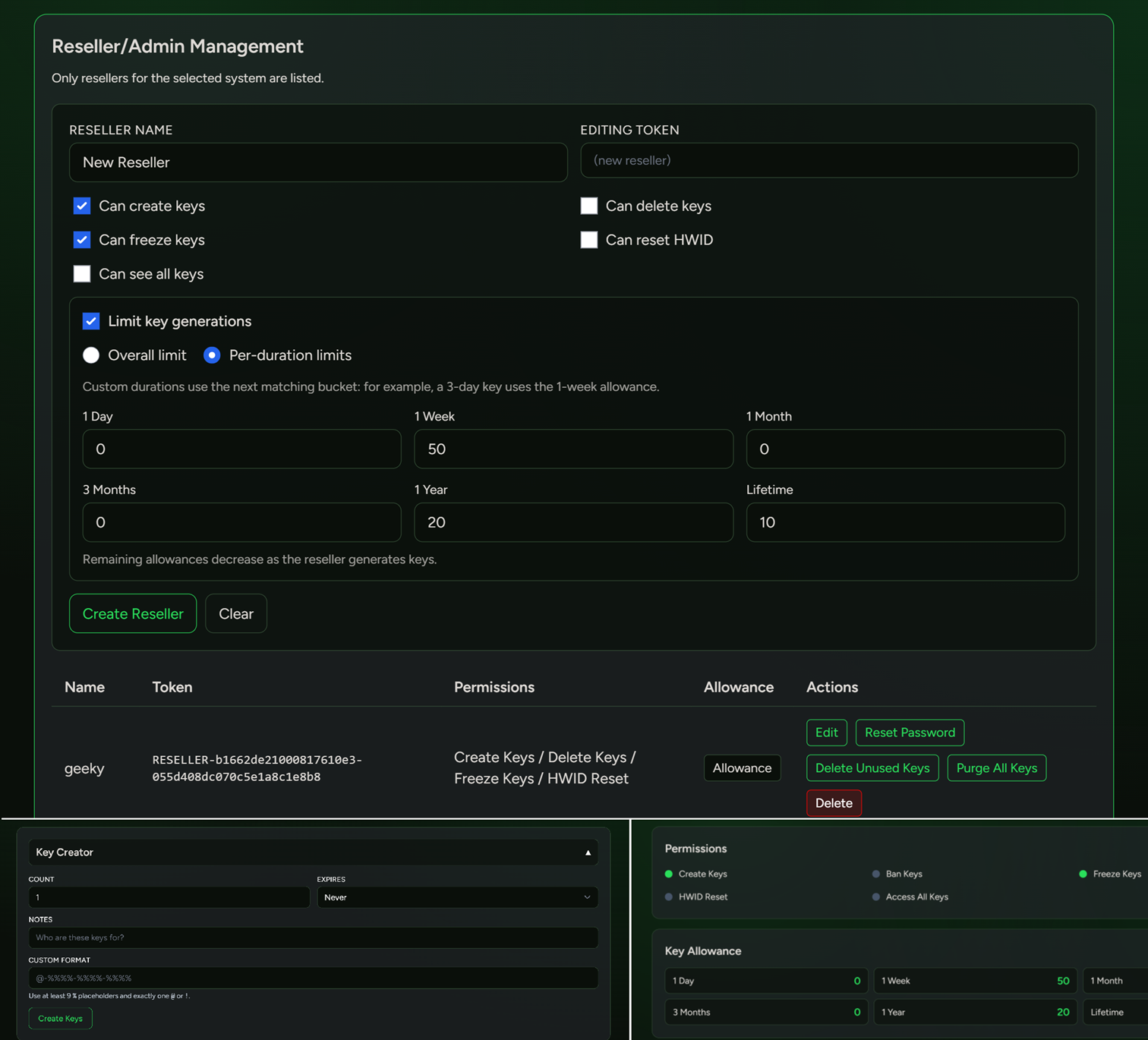Image resolution: width=1148 pixels, height=1040 pixels.
Task: Toggle the Can freeze keys checkbox
Action: coord(82,240)
